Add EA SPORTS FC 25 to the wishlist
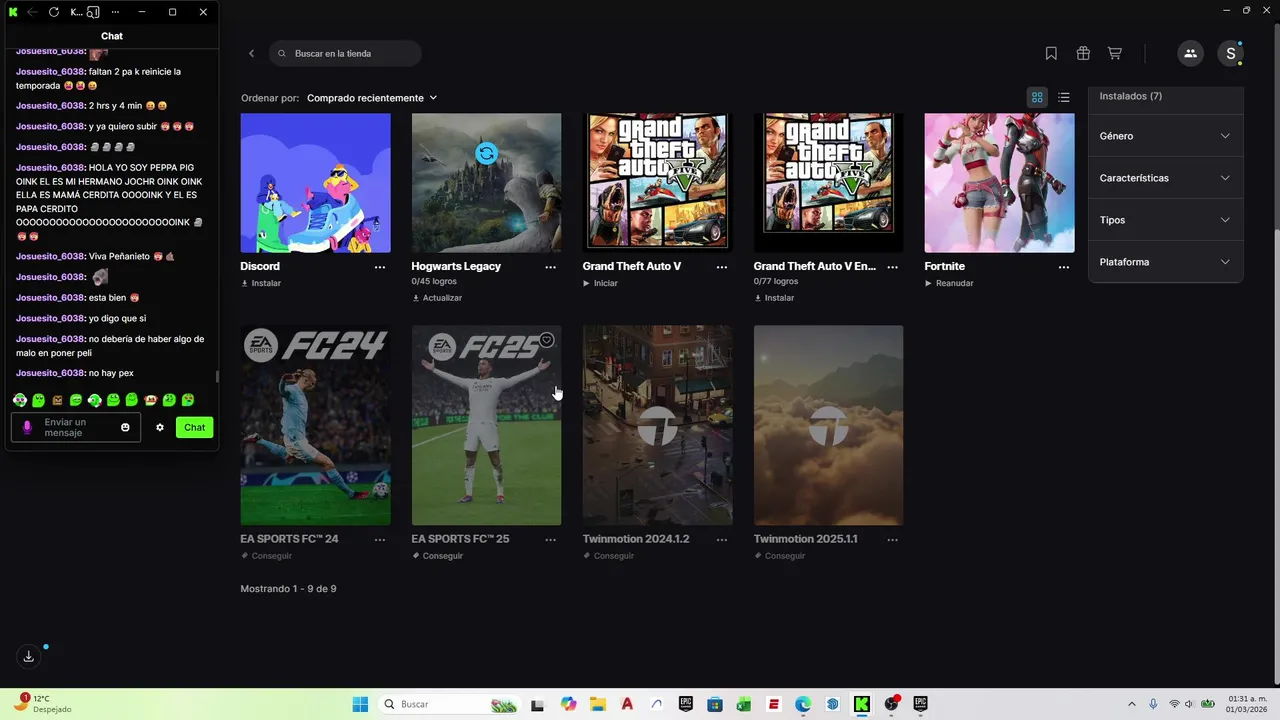 tap(547, 340)
